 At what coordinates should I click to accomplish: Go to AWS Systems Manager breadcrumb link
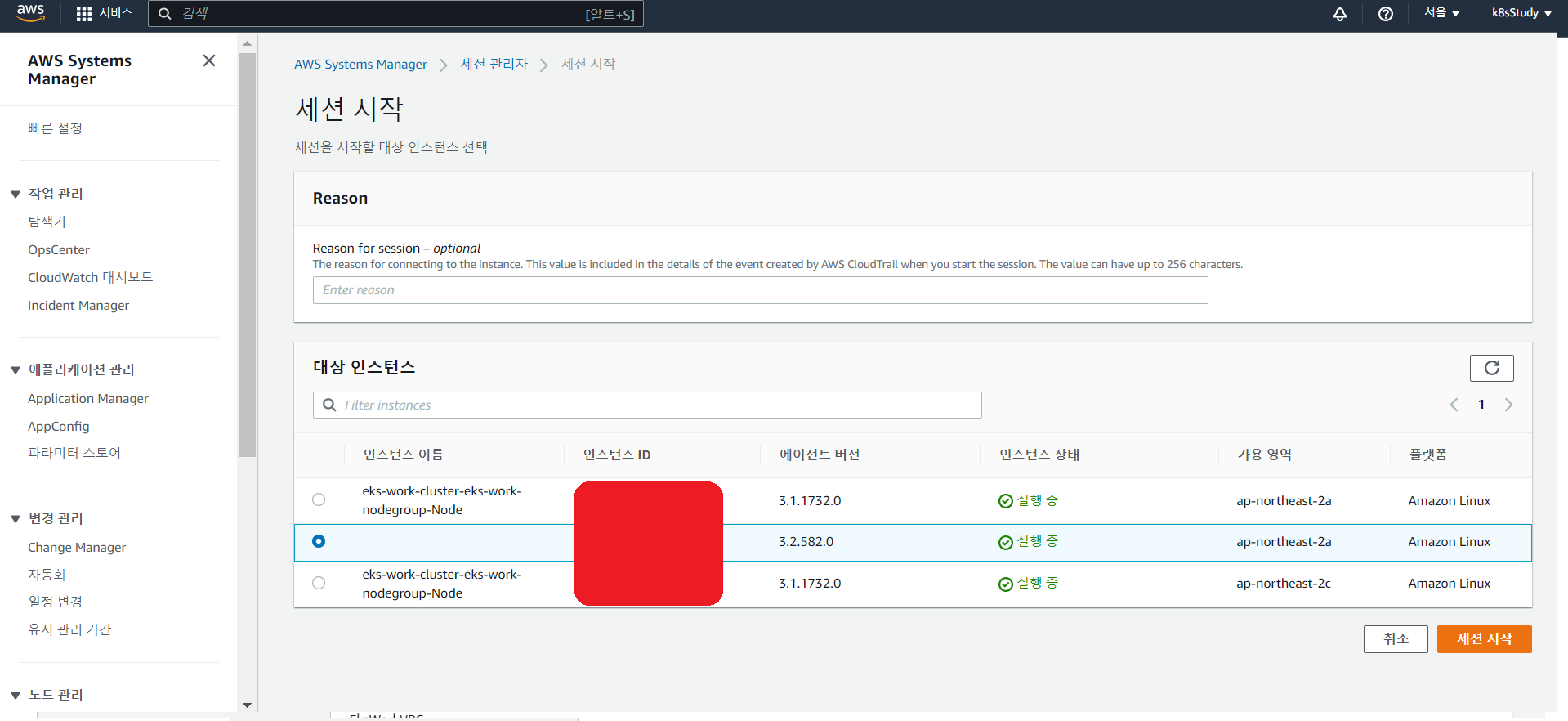point(360,64)
